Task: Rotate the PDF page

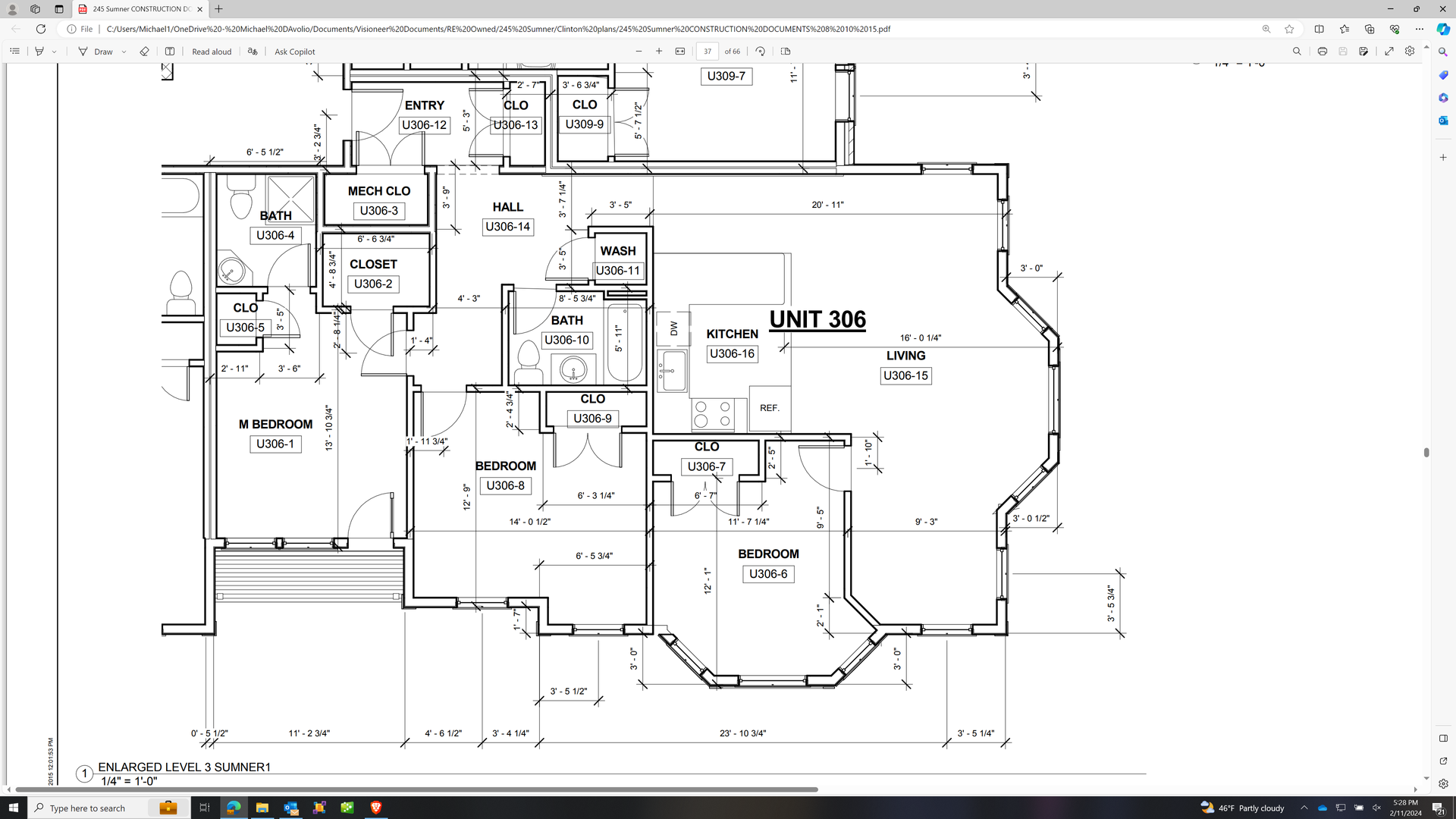Action: click(x=760, y=52)
